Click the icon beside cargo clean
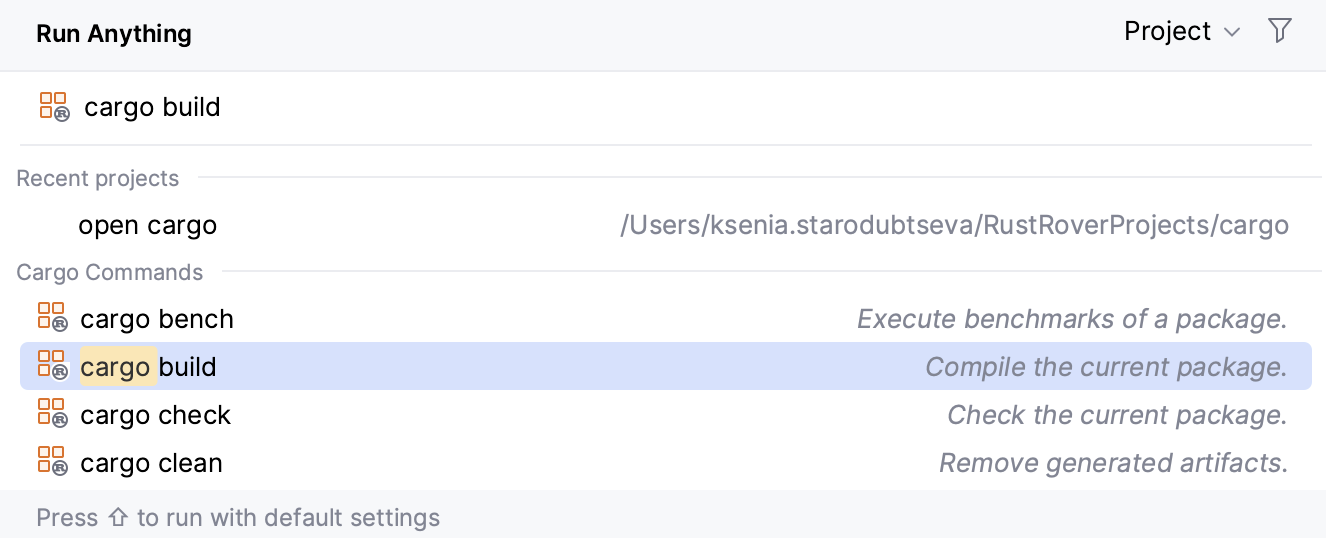The image size is (1326, 538). tap(52, 462)
